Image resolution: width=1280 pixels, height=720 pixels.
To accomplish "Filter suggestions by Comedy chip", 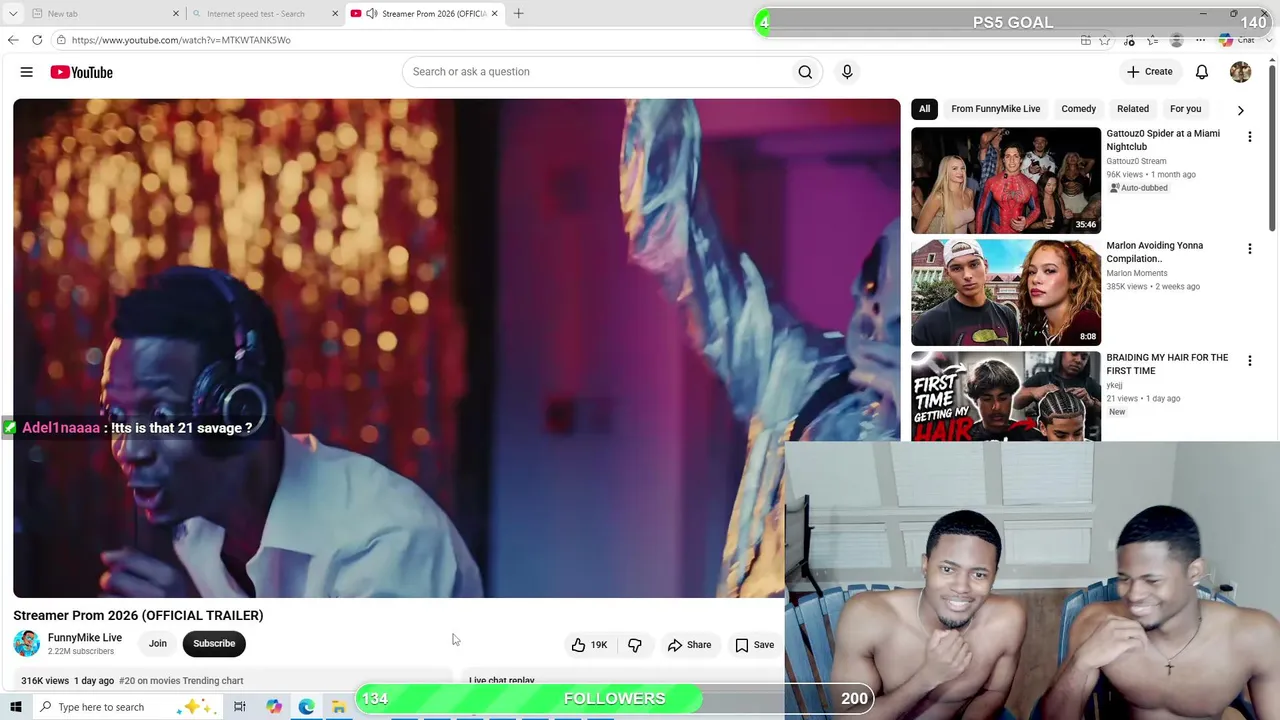I will [x=1078, y=109].
